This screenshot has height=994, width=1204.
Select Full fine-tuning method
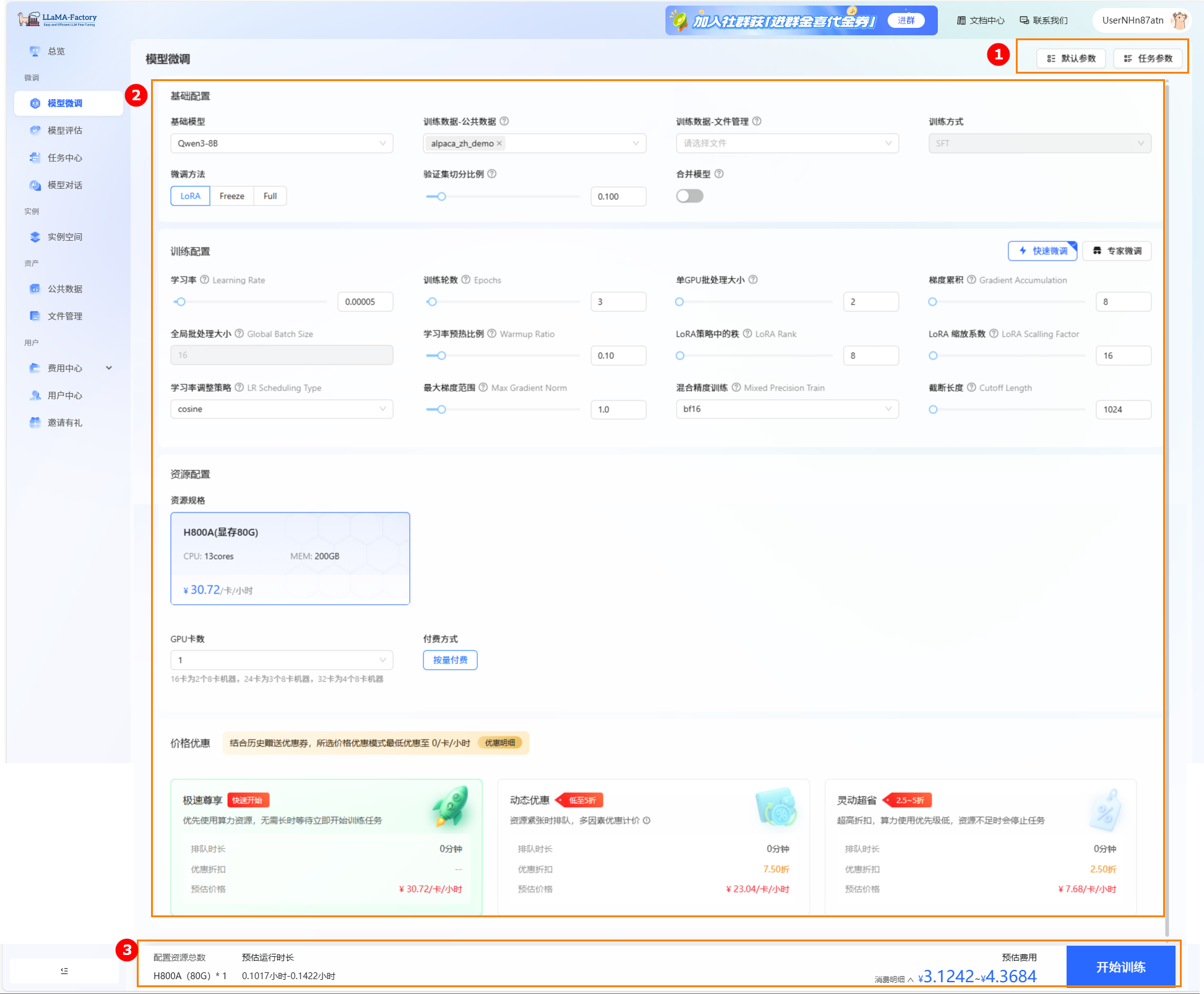(x=270, y=196)
